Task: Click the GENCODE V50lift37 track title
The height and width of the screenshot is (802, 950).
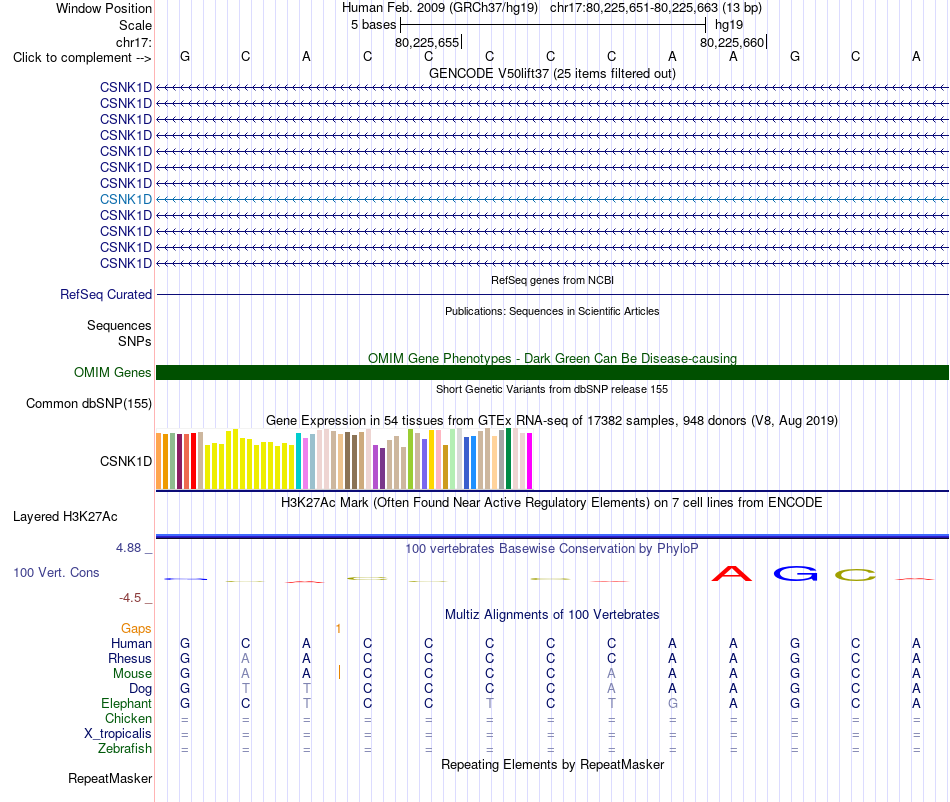Action: tap(552, 73)
